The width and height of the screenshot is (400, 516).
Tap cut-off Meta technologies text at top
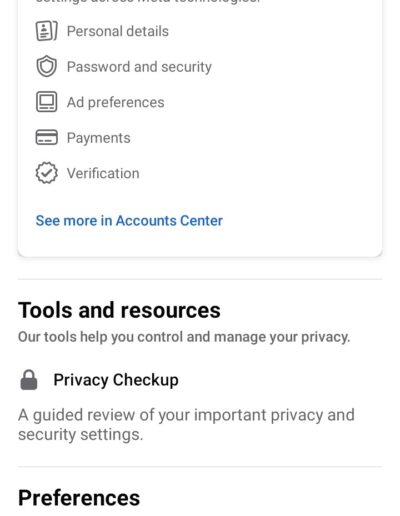(x=147, y=1)
